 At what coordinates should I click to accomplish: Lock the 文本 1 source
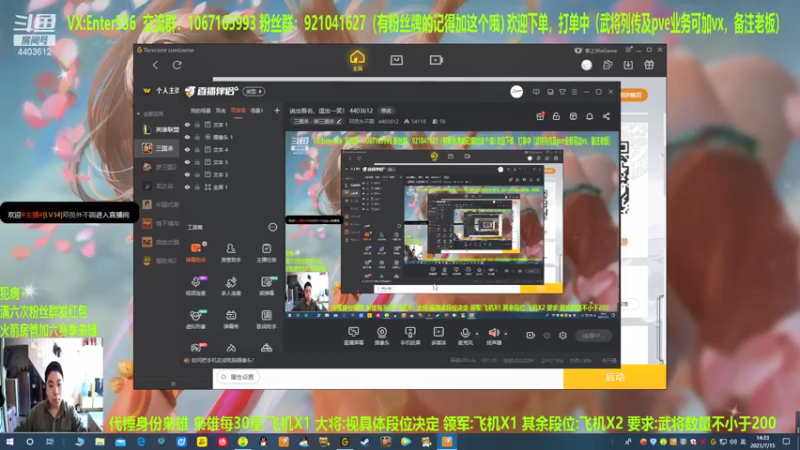197,124
